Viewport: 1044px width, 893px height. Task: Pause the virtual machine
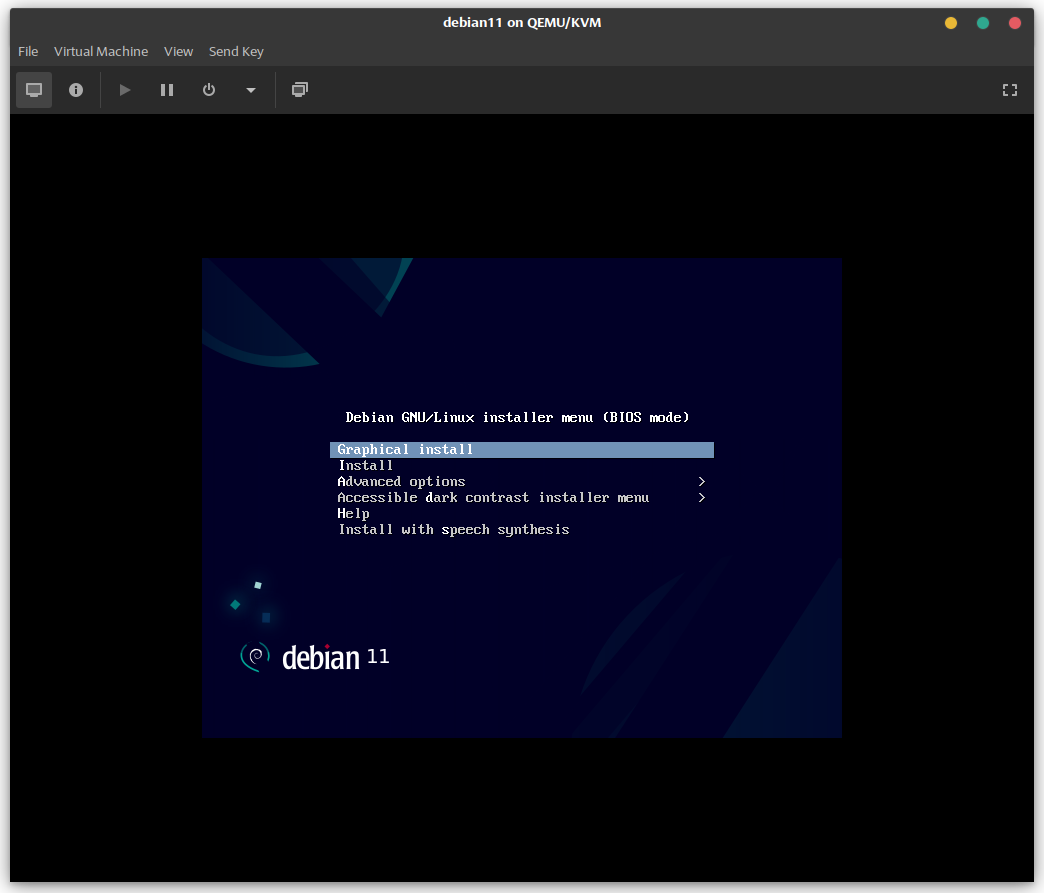[167, 90]
